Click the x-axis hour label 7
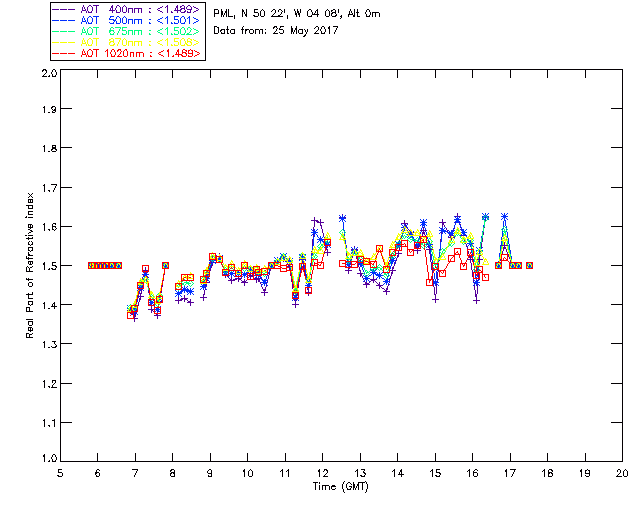 pos(135,473)
